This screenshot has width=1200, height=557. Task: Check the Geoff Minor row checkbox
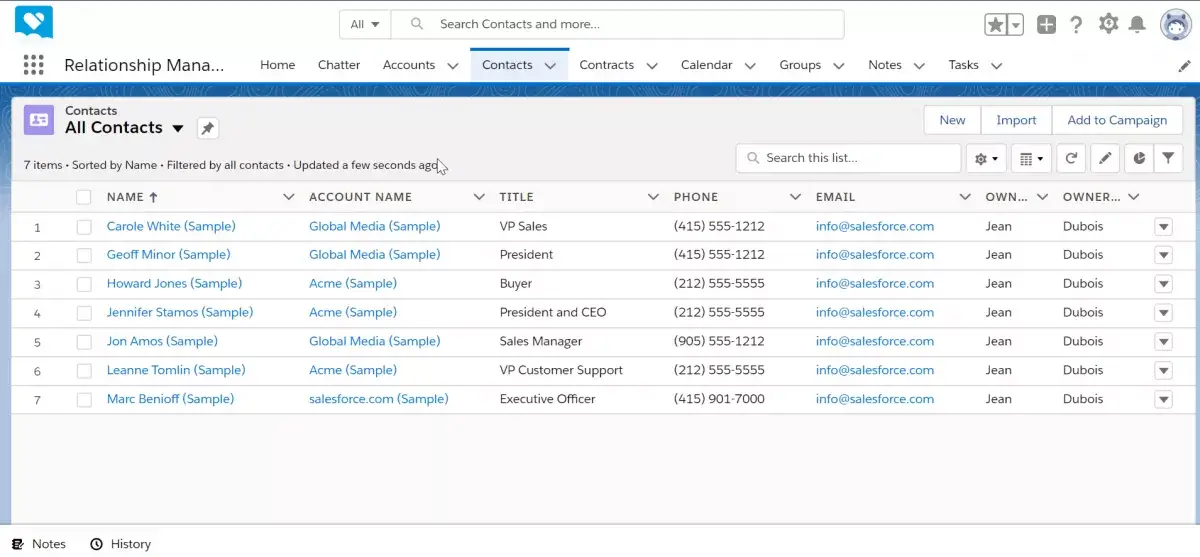coord(84,255)
